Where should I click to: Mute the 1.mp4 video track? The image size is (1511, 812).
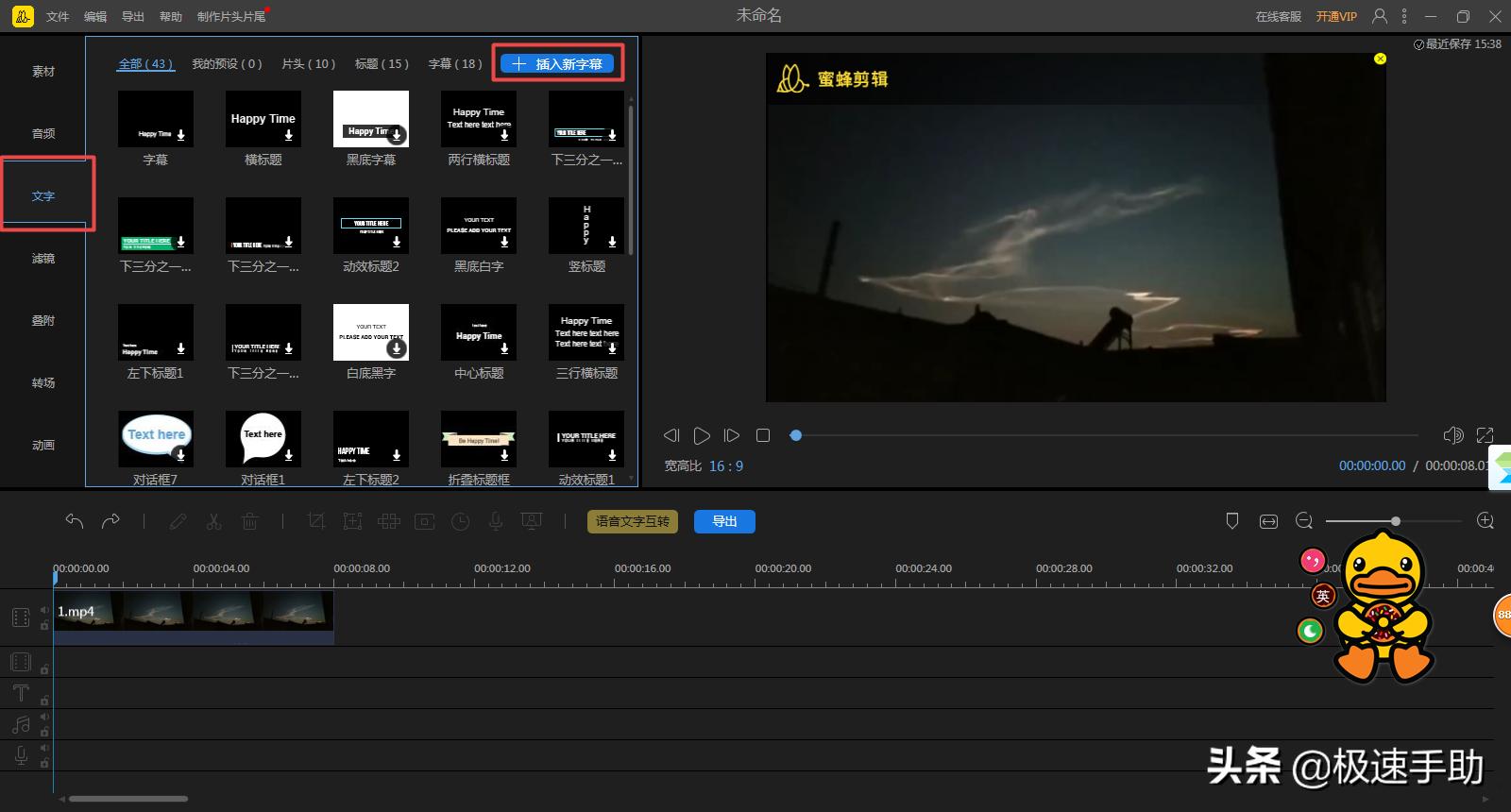click(x=44, y=610)
